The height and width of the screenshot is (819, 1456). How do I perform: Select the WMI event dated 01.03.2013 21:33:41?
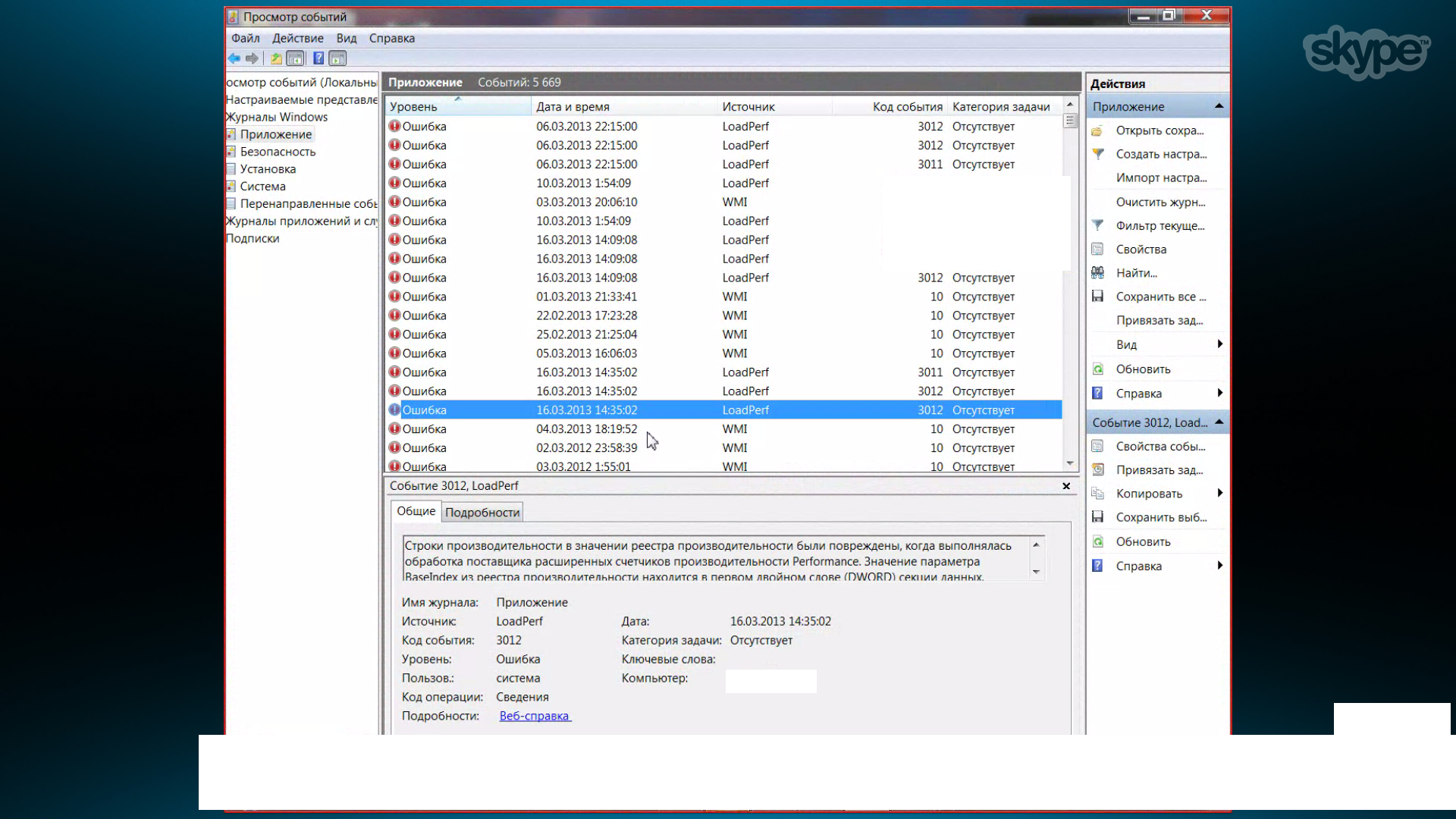click(x=724, y=297)
